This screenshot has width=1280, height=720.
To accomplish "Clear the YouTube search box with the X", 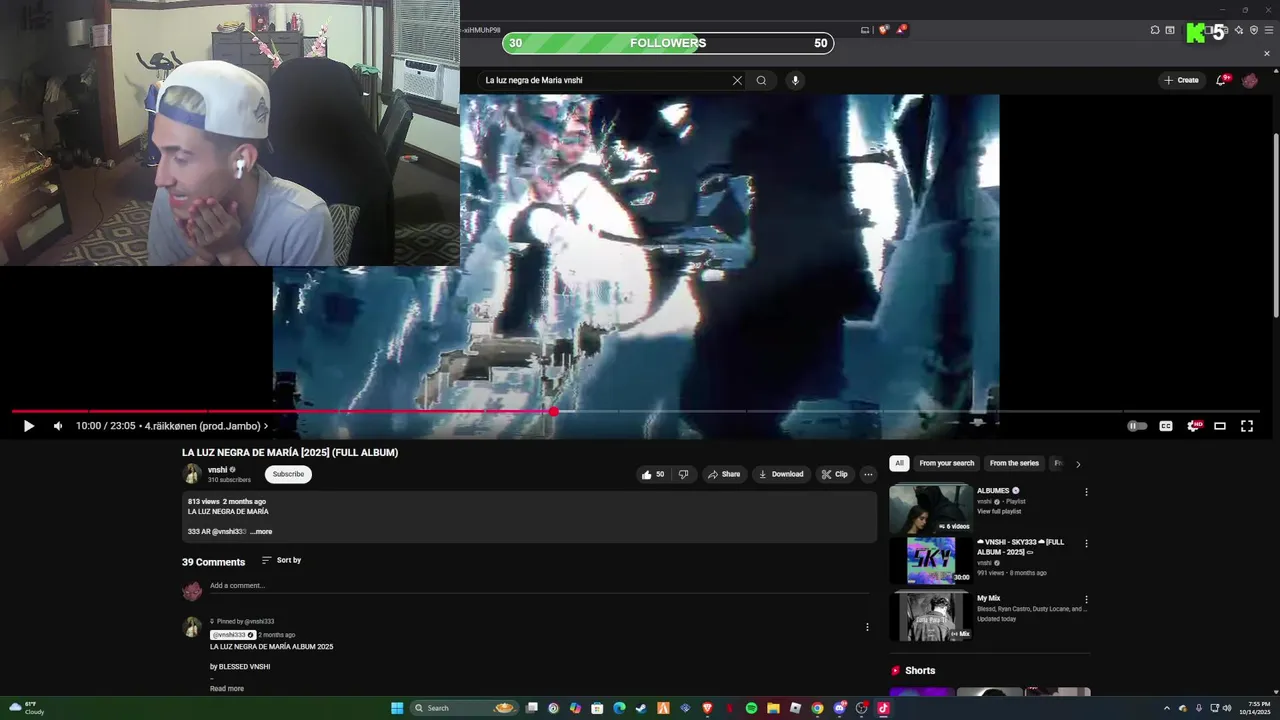I will 737,80.
